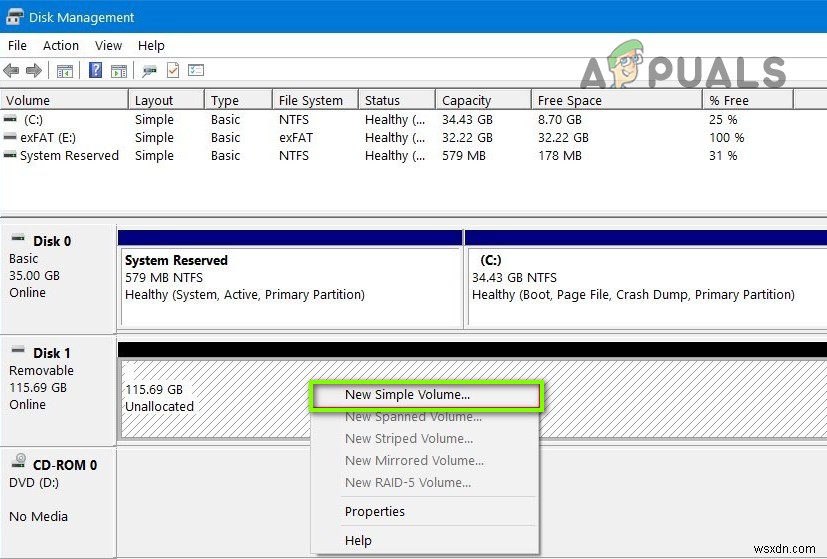827x559 pixels.
Task: Click New RAID-5 Volume... menu entry
Action: point(425,483)
